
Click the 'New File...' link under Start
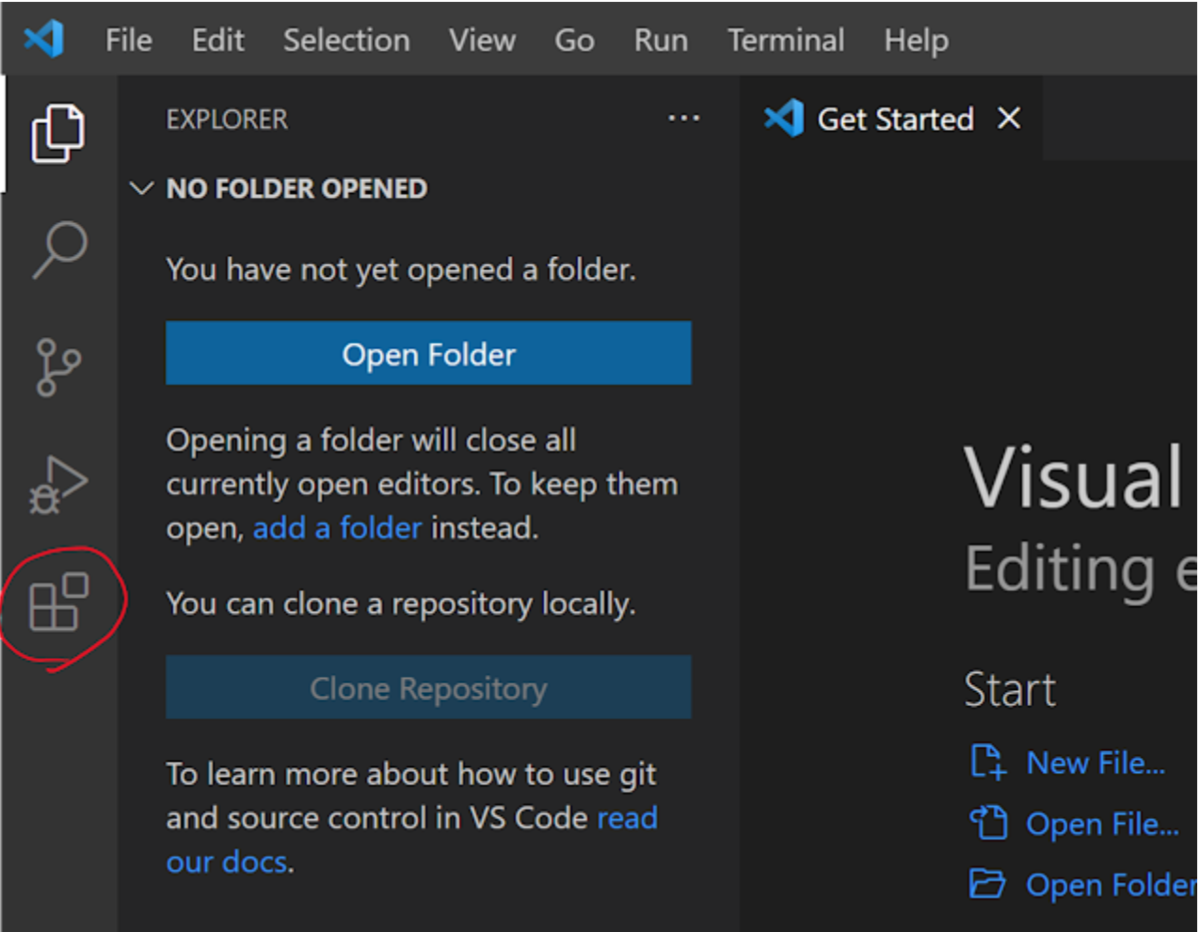1096,763
